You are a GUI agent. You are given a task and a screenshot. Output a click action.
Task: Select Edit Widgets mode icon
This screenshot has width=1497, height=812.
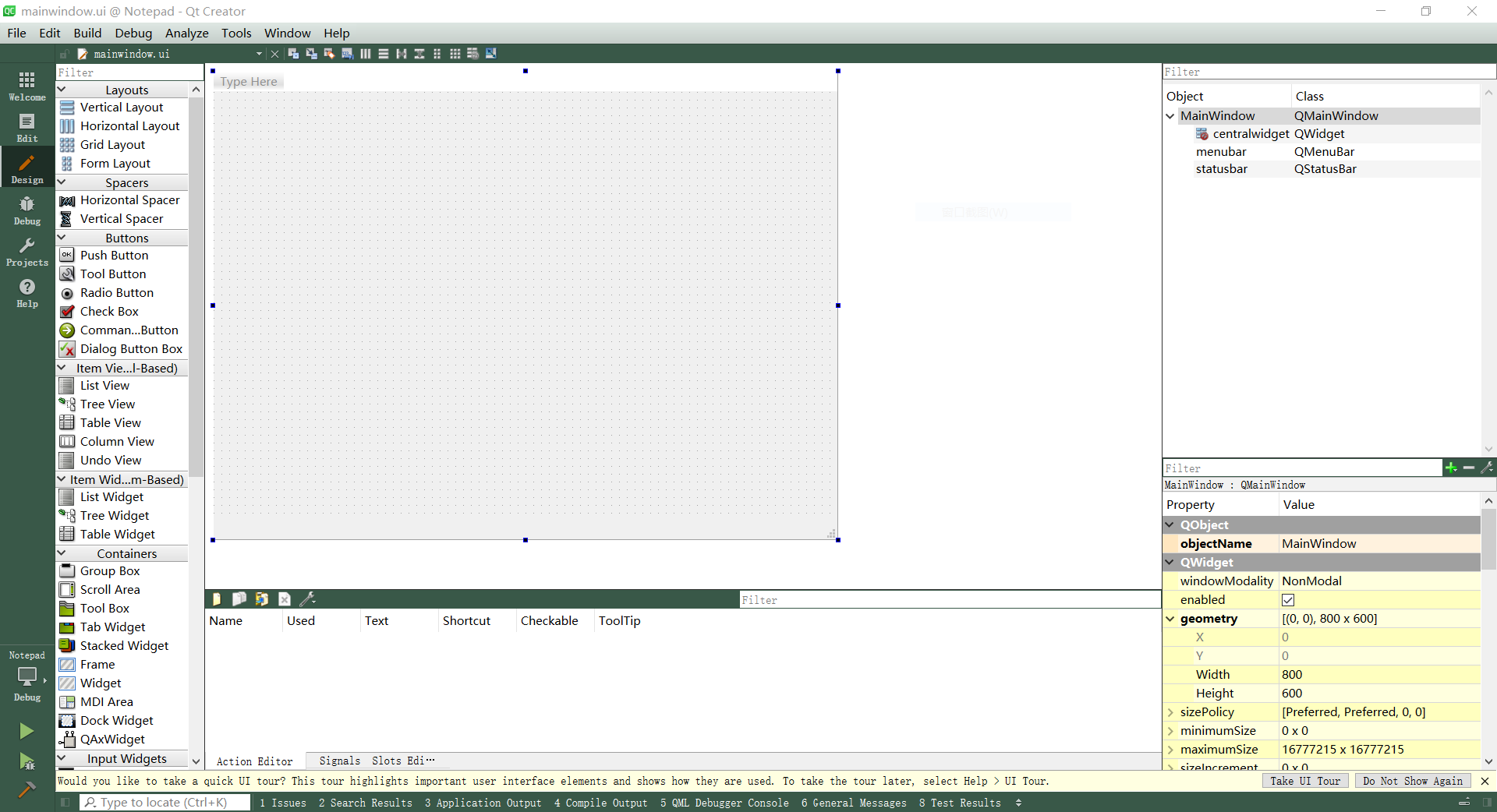pyautogui.click(x=293, y=54)
